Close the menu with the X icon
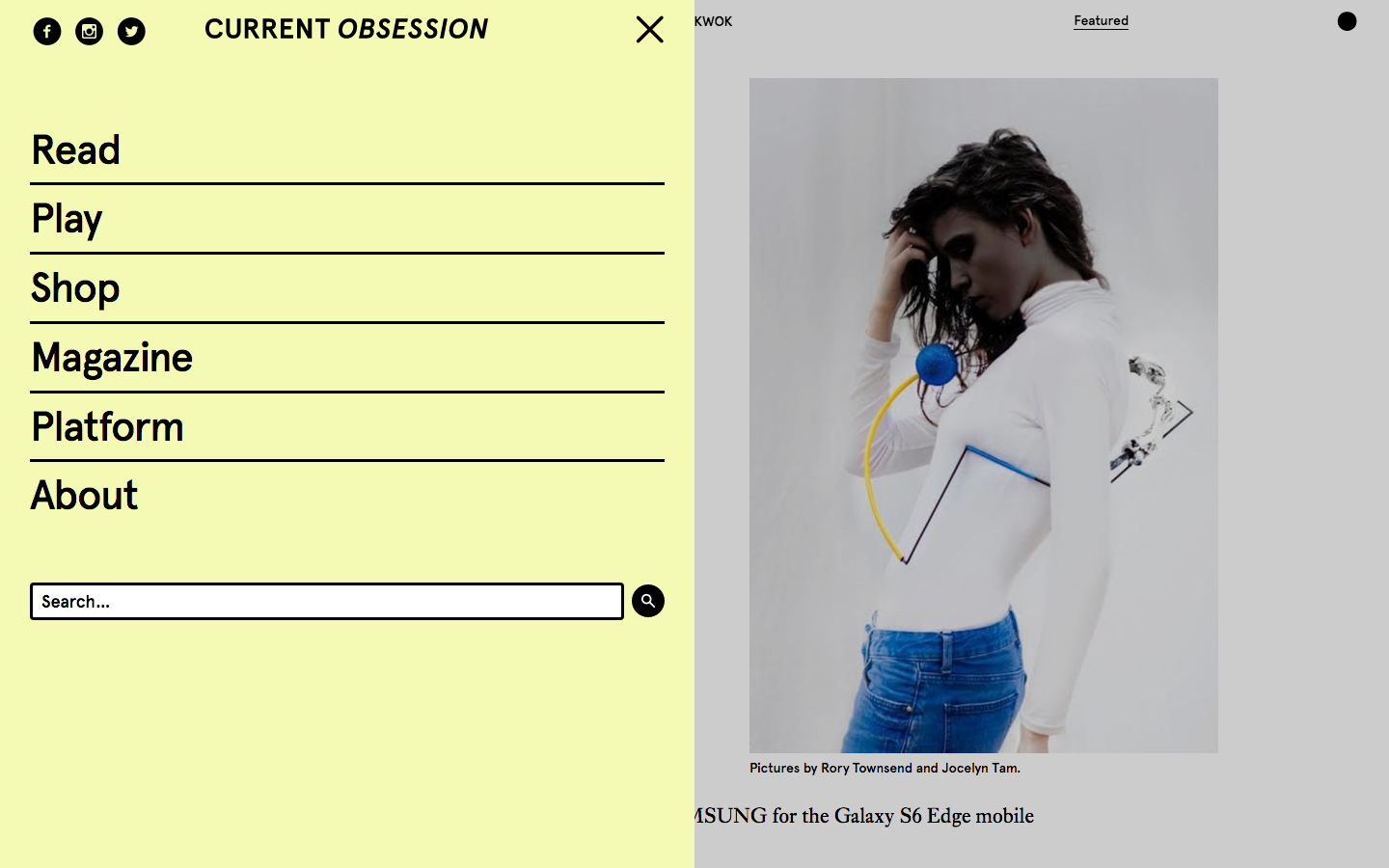Screen dimensions: 1389x868 click(650, 30)
